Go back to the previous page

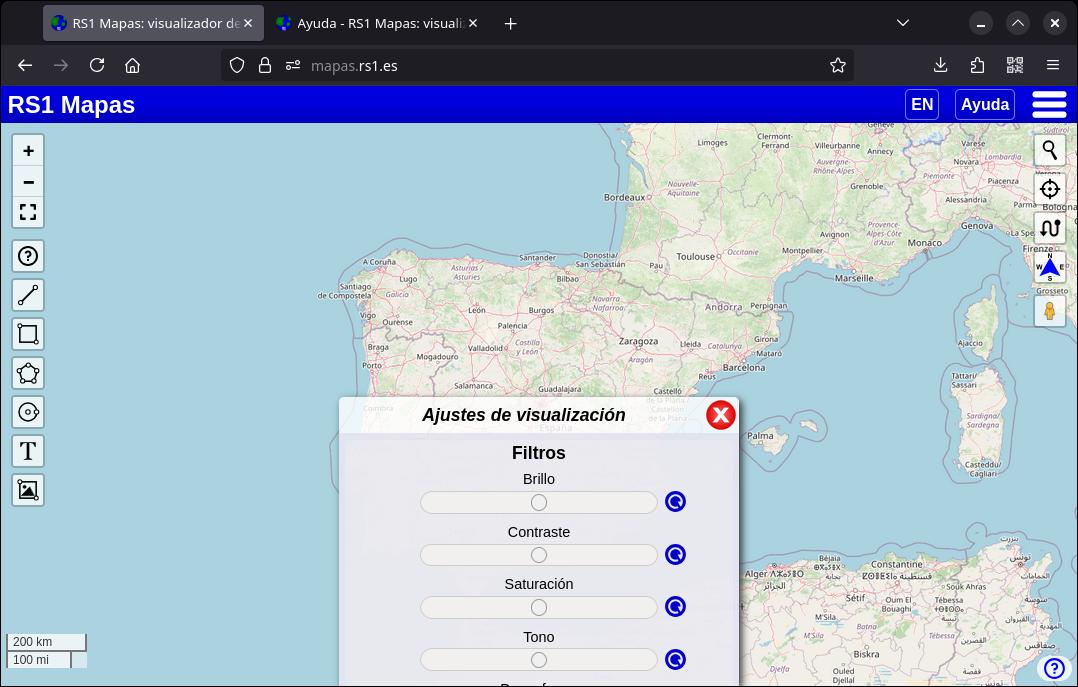[x=25, y=65]
